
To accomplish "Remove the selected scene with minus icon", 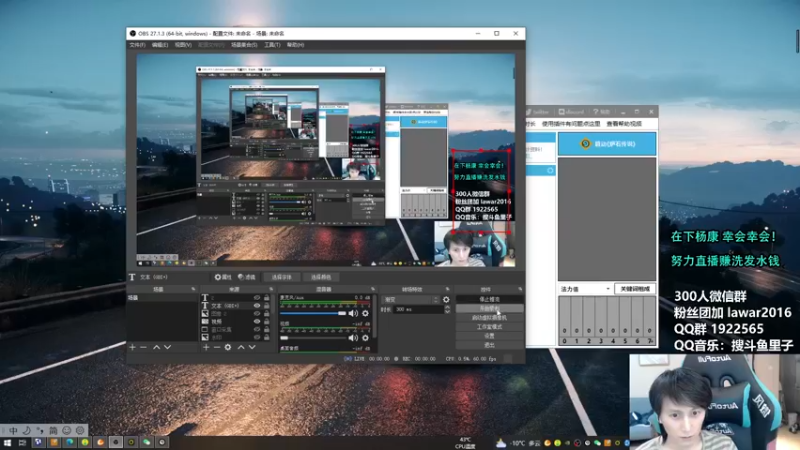I will 143,347.
